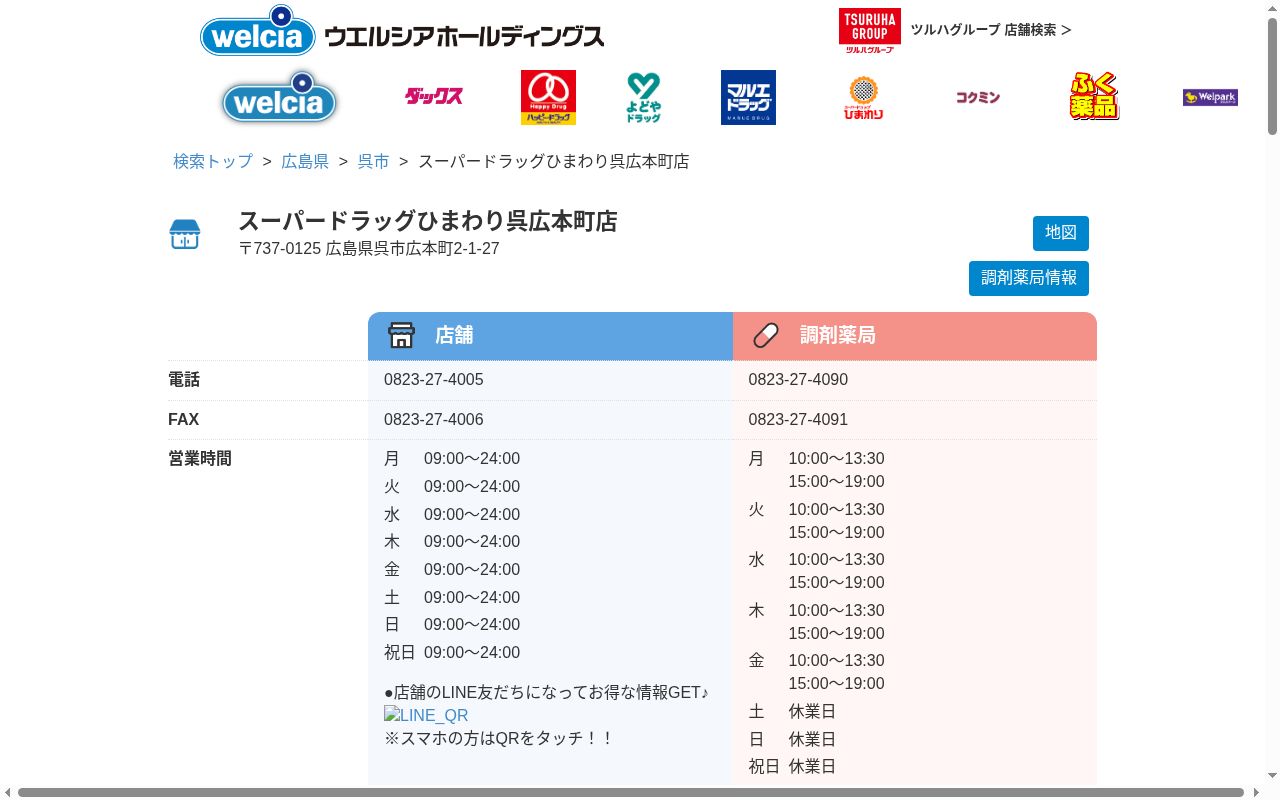Click the ※スマホの方はQRをタッチ note
Image resolution: width=1280 pixels, height=800 pixels.
point(499,738)
